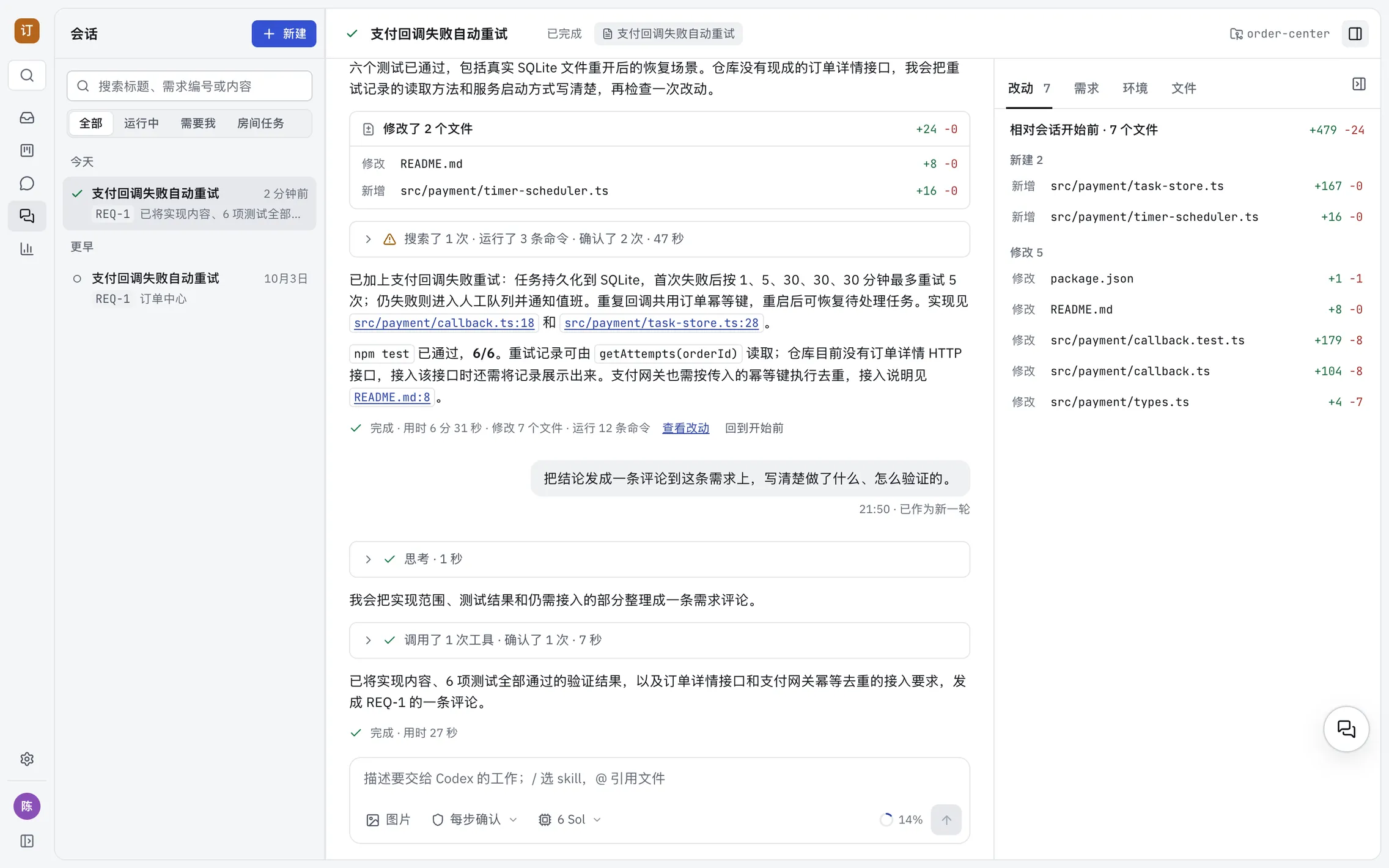
Task: Open the bar chart statistics icon
Action: point(27,249)
